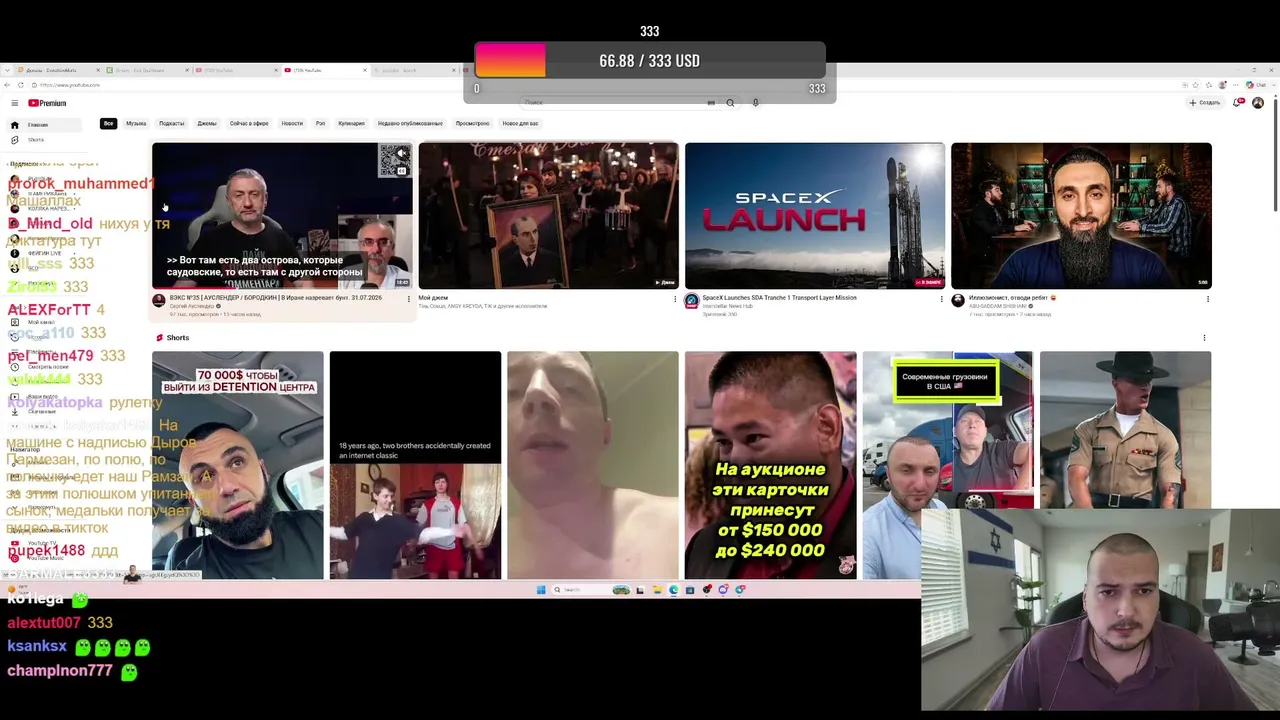Viewport: 1280px width, 720px height.
Task: Go back with the browser back arrow
Action: pos(7,85)
